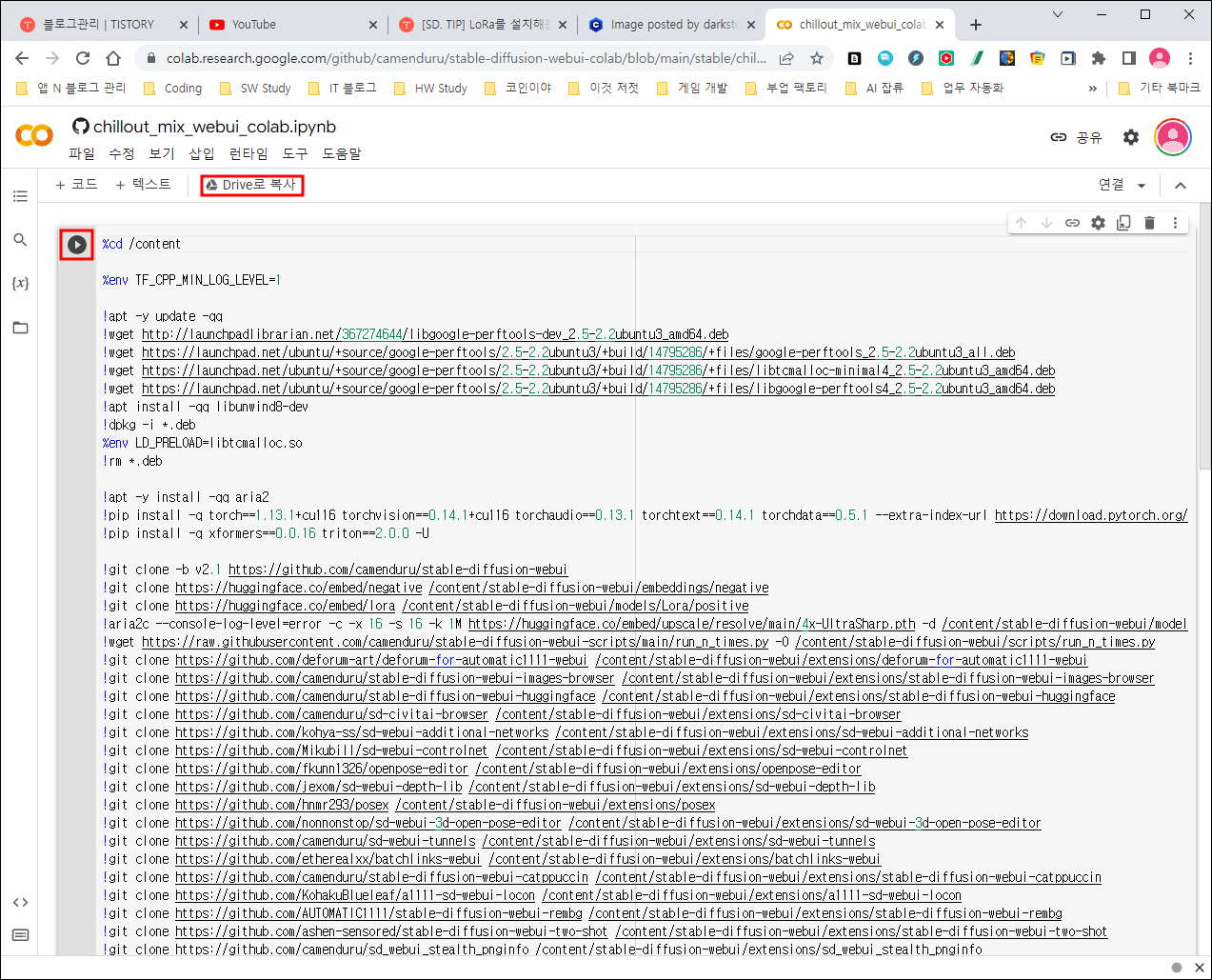Open the Chrome extensions puzzle icon
This screenshot has height=980, width=1212.
[x=1099, y=58]
